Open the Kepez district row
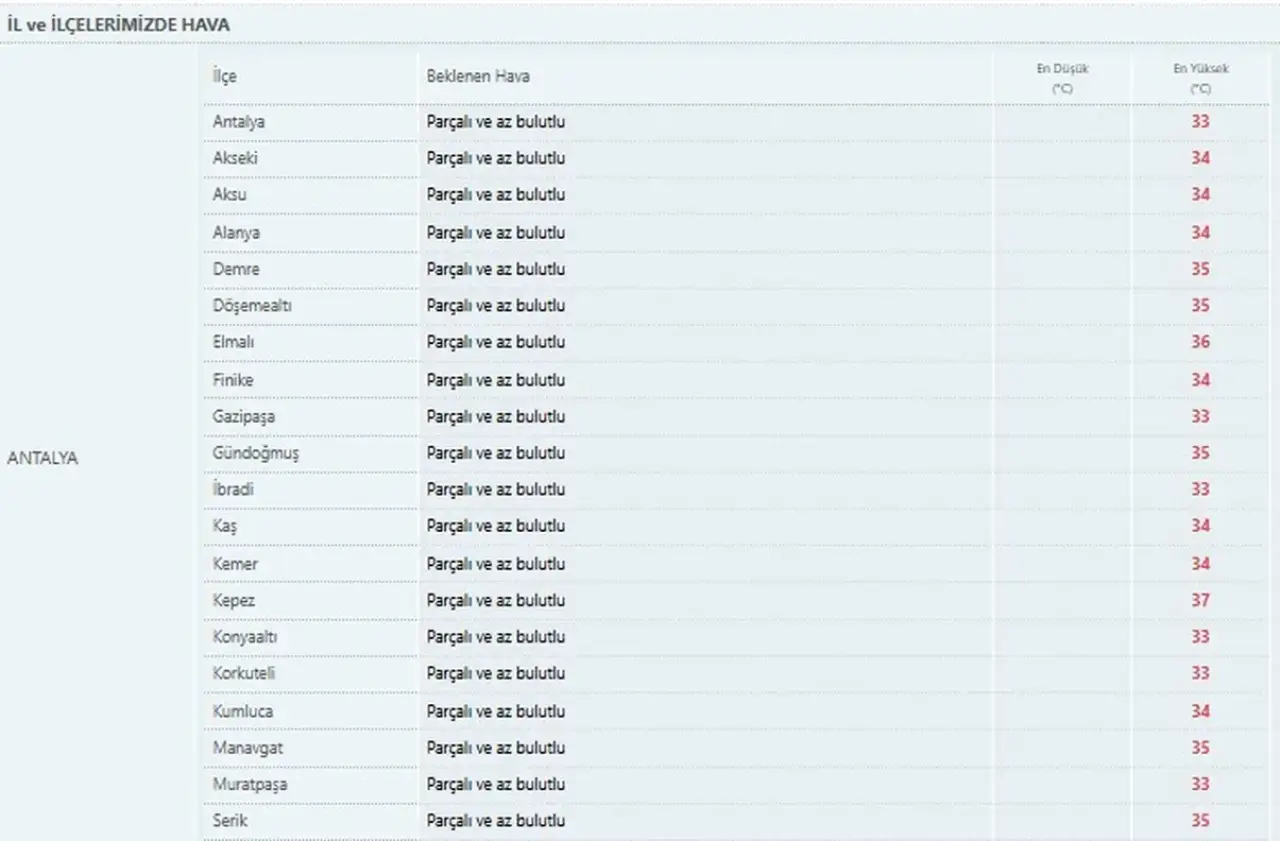 click(x=736, y=600)
